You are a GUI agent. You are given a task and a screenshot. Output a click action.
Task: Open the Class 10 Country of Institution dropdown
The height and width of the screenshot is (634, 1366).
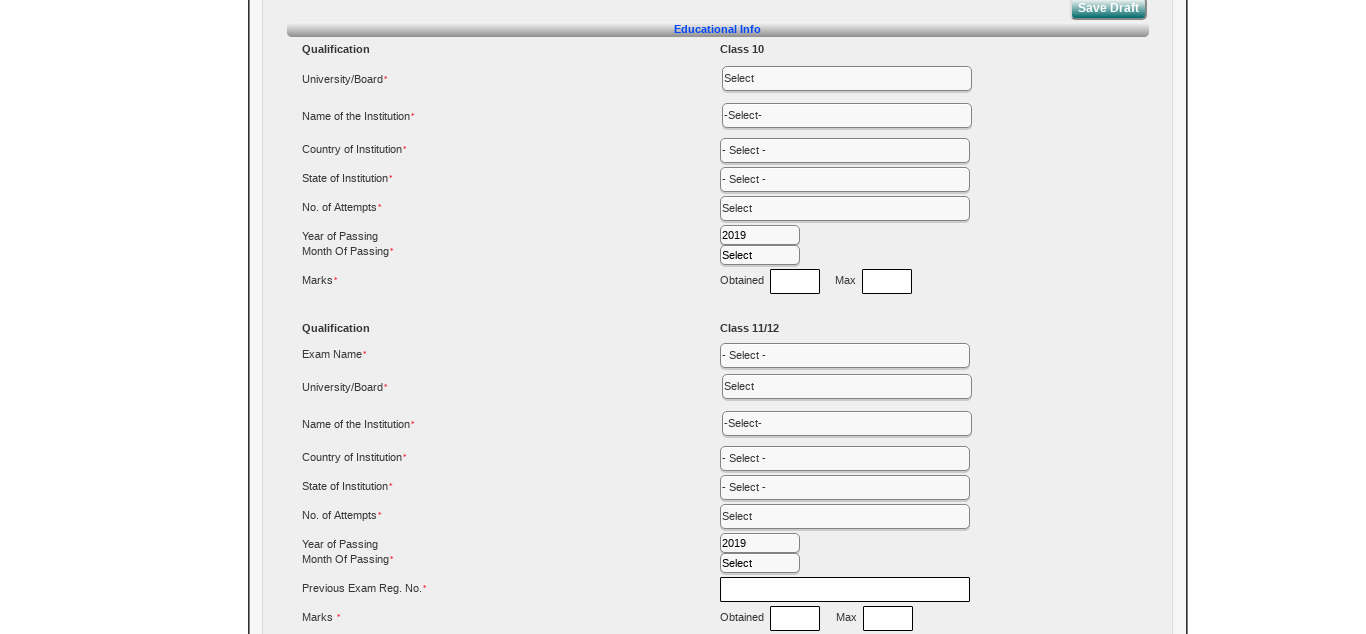pyautogui.click(x=844, y=150)
